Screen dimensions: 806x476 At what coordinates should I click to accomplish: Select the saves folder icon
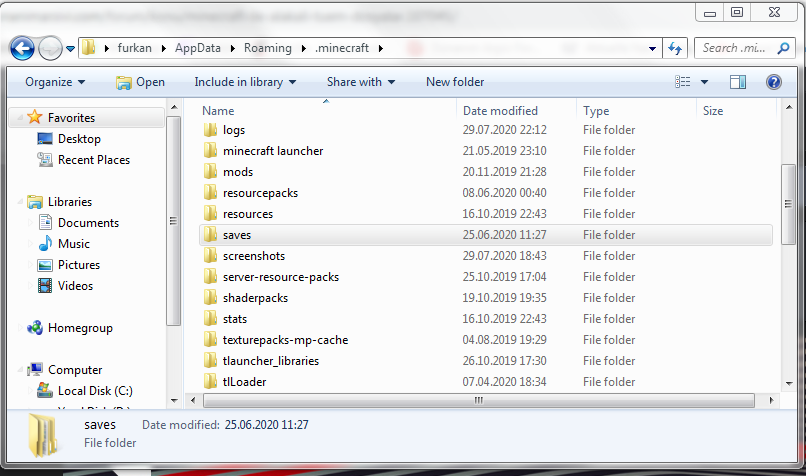[x=210, y=235]
